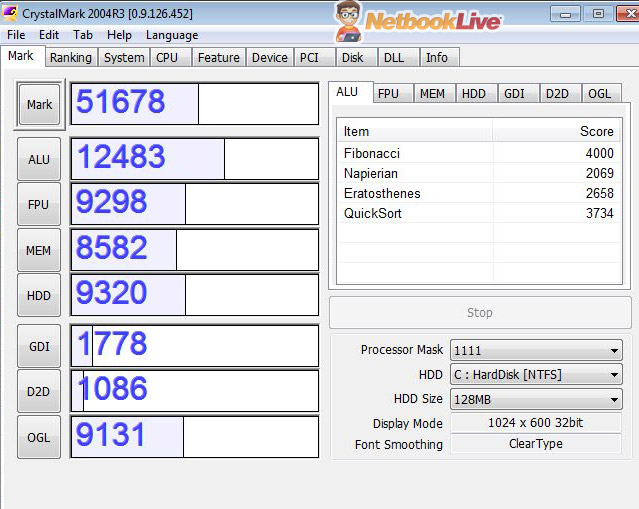
Task: Click the Item column header
Action: [415, 131]
